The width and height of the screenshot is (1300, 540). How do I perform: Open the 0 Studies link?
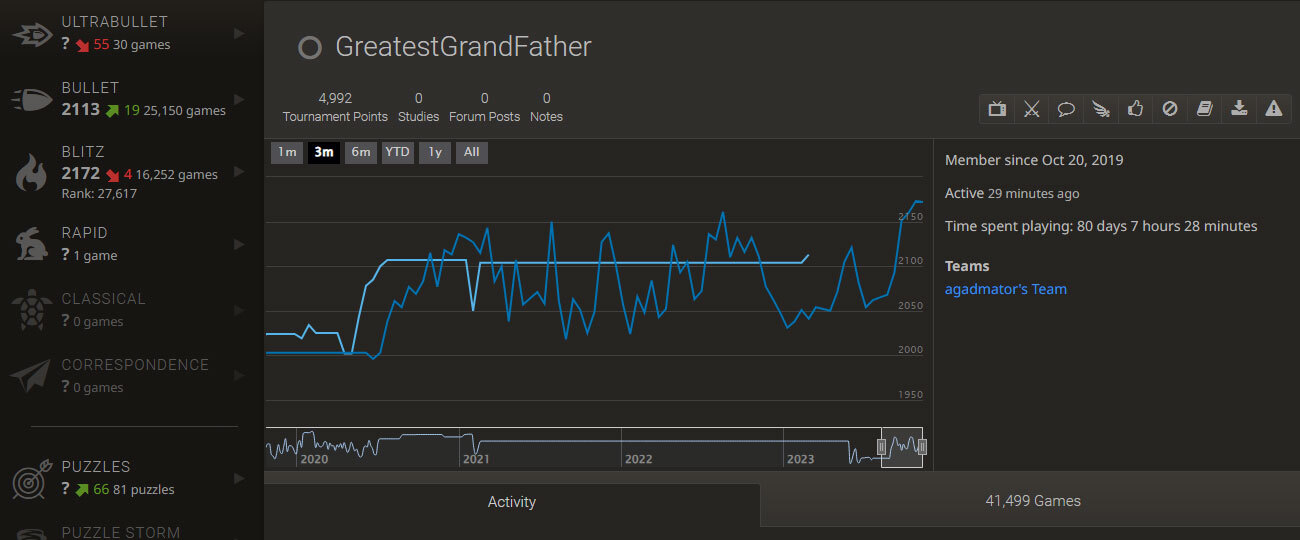point(418,107)
